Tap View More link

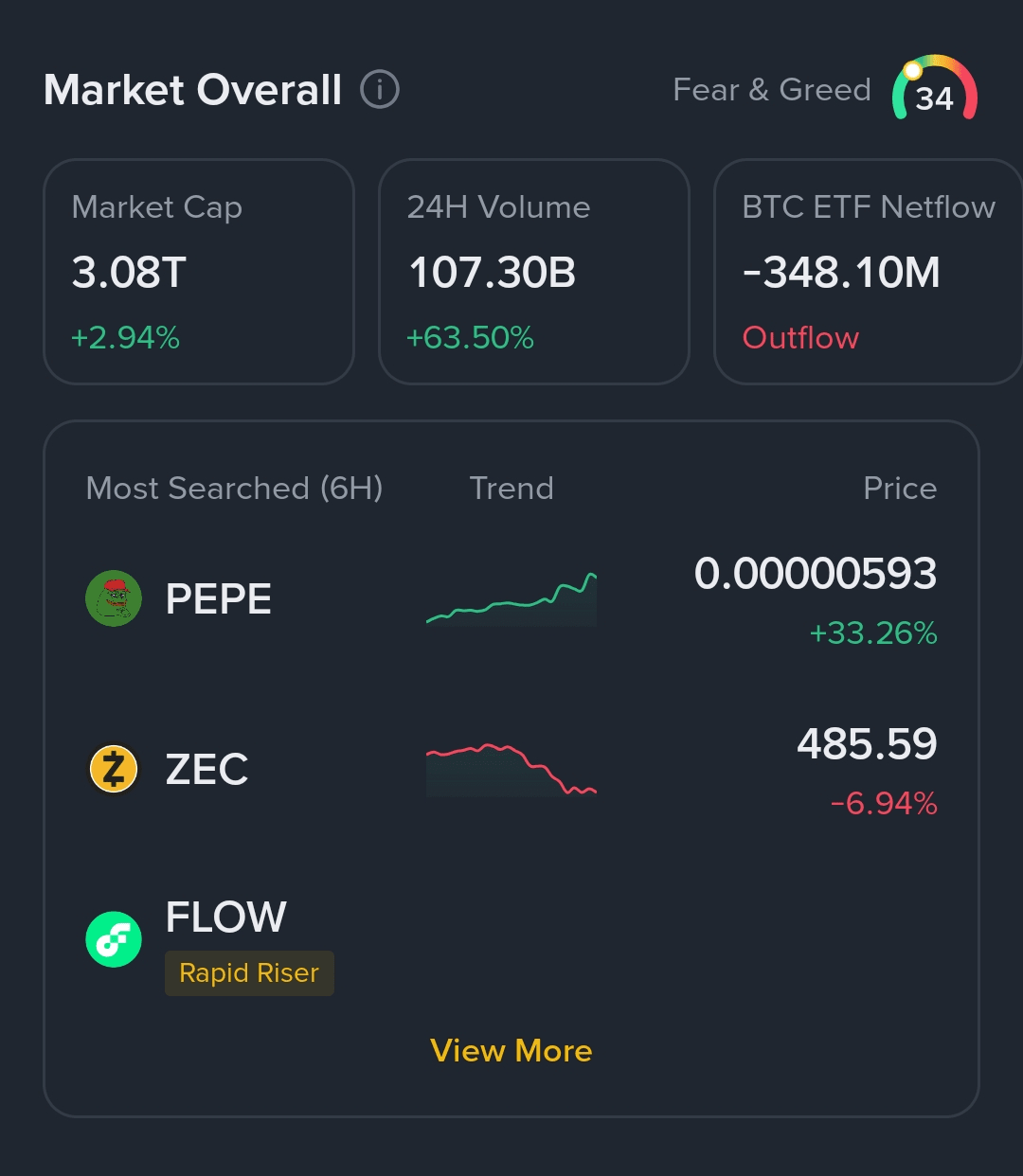pyautogui.click(x=511, y=1051)
